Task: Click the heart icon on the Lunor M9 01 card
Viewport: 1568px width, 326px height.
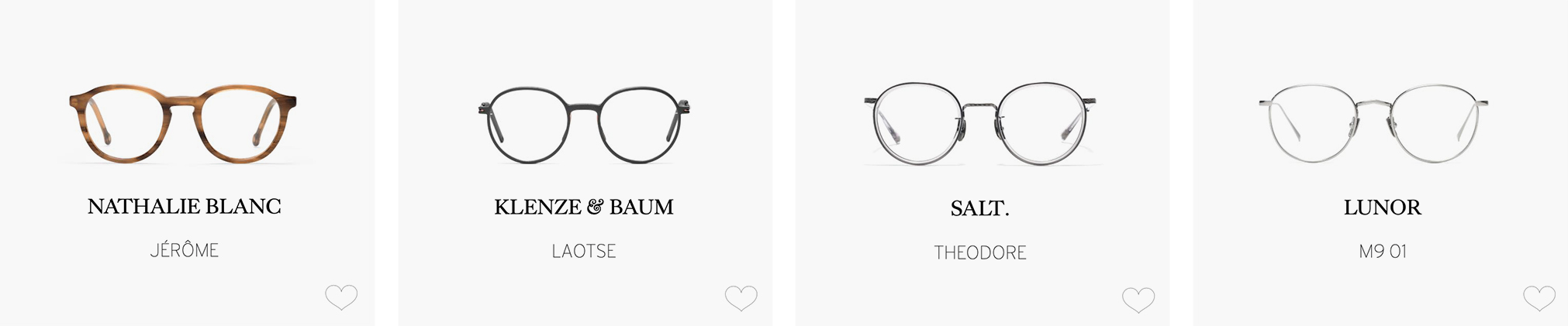Action: point(1539,298)
